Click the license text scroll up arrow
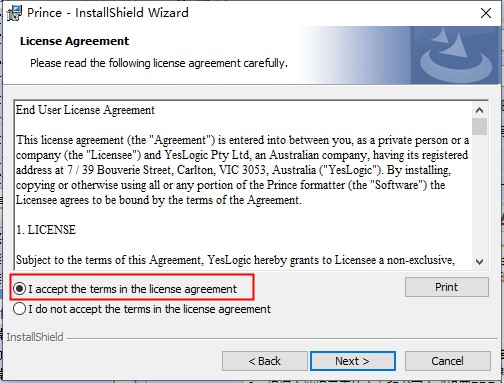 [x=479, y=110]
